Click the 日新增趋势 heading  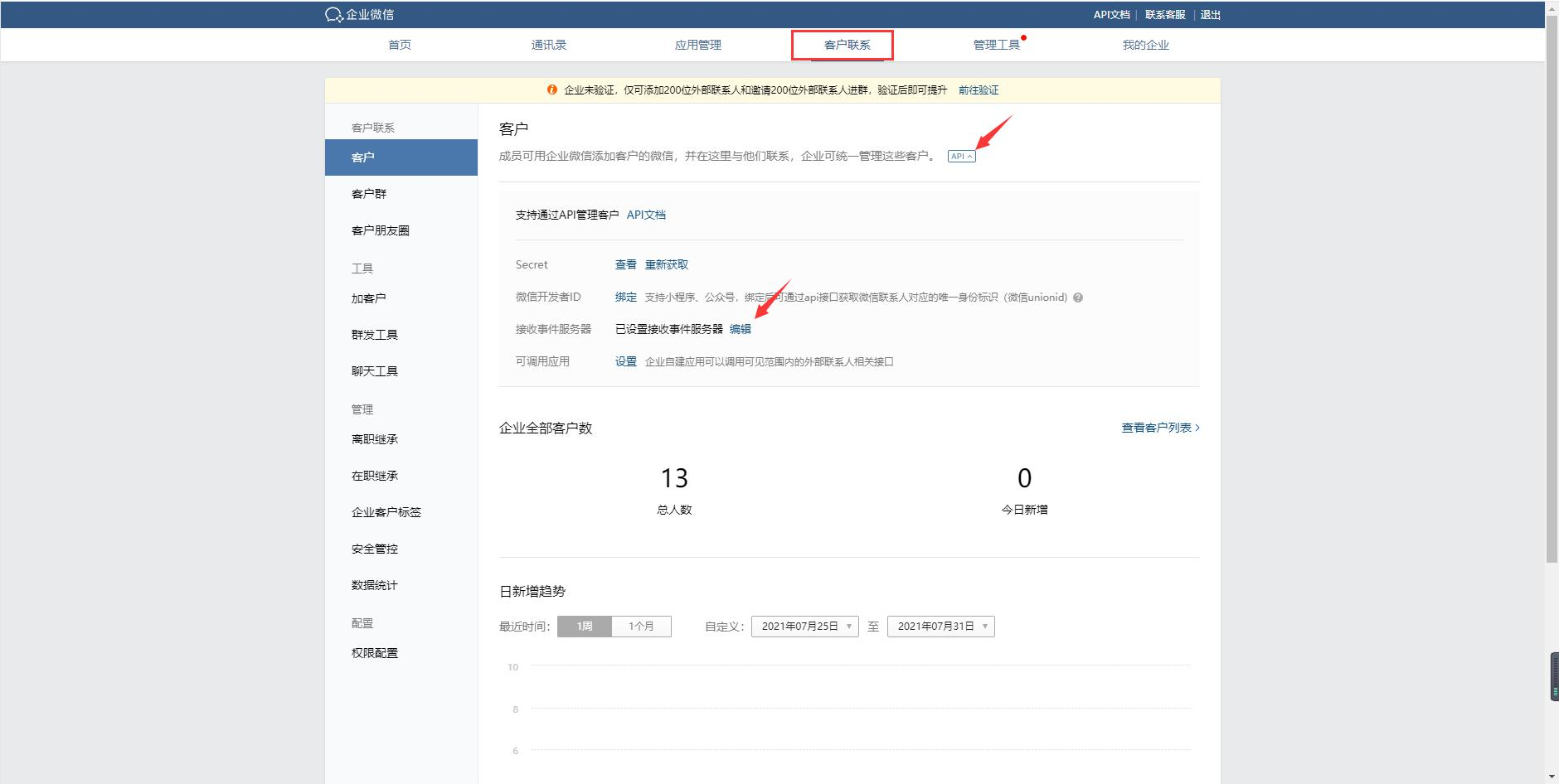click(x=532, y=592)
